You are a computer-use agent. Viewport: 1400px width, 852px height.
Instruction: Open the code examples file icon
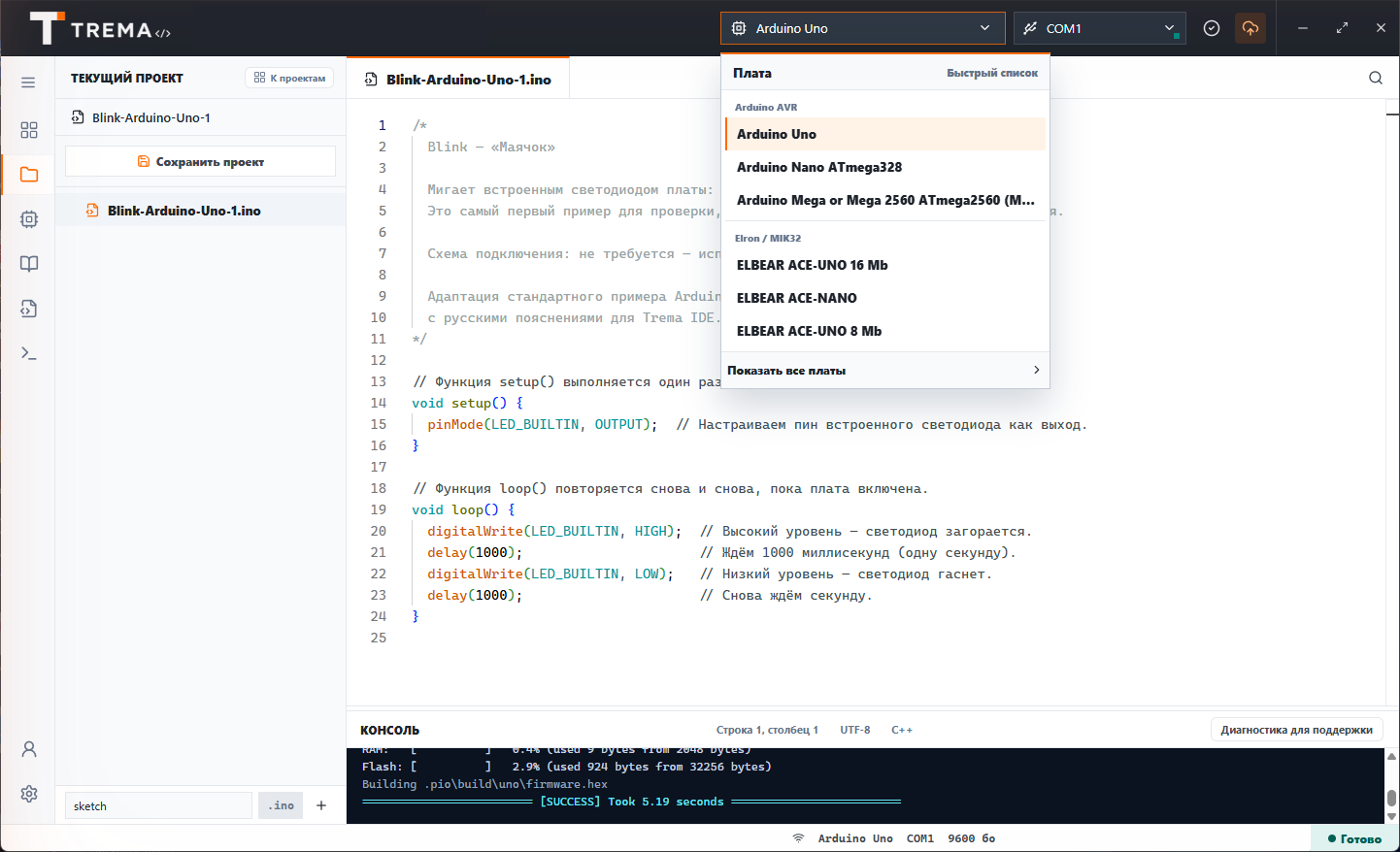click(x=29, y=309)
